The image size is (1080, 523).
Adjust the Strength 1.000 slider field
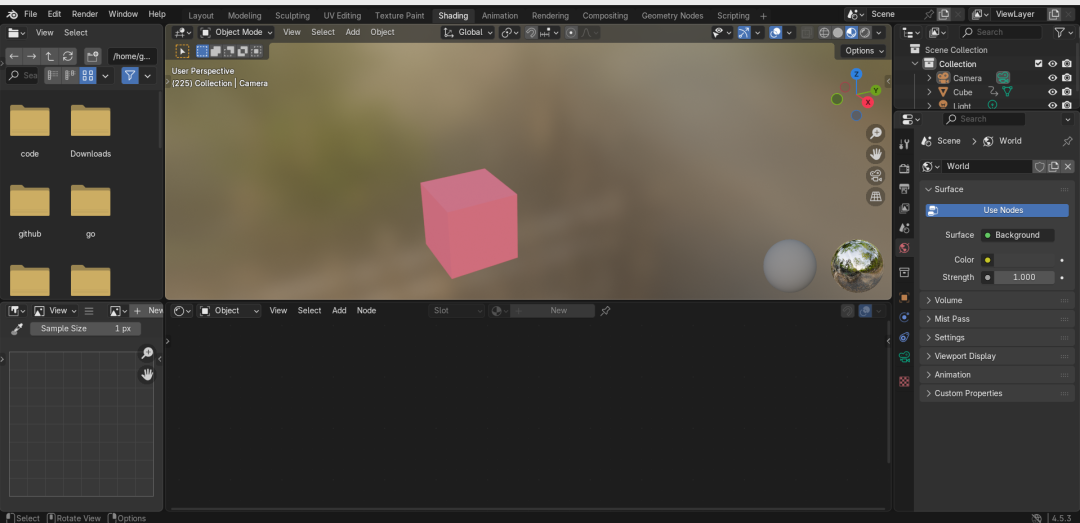coord(1024,277)
